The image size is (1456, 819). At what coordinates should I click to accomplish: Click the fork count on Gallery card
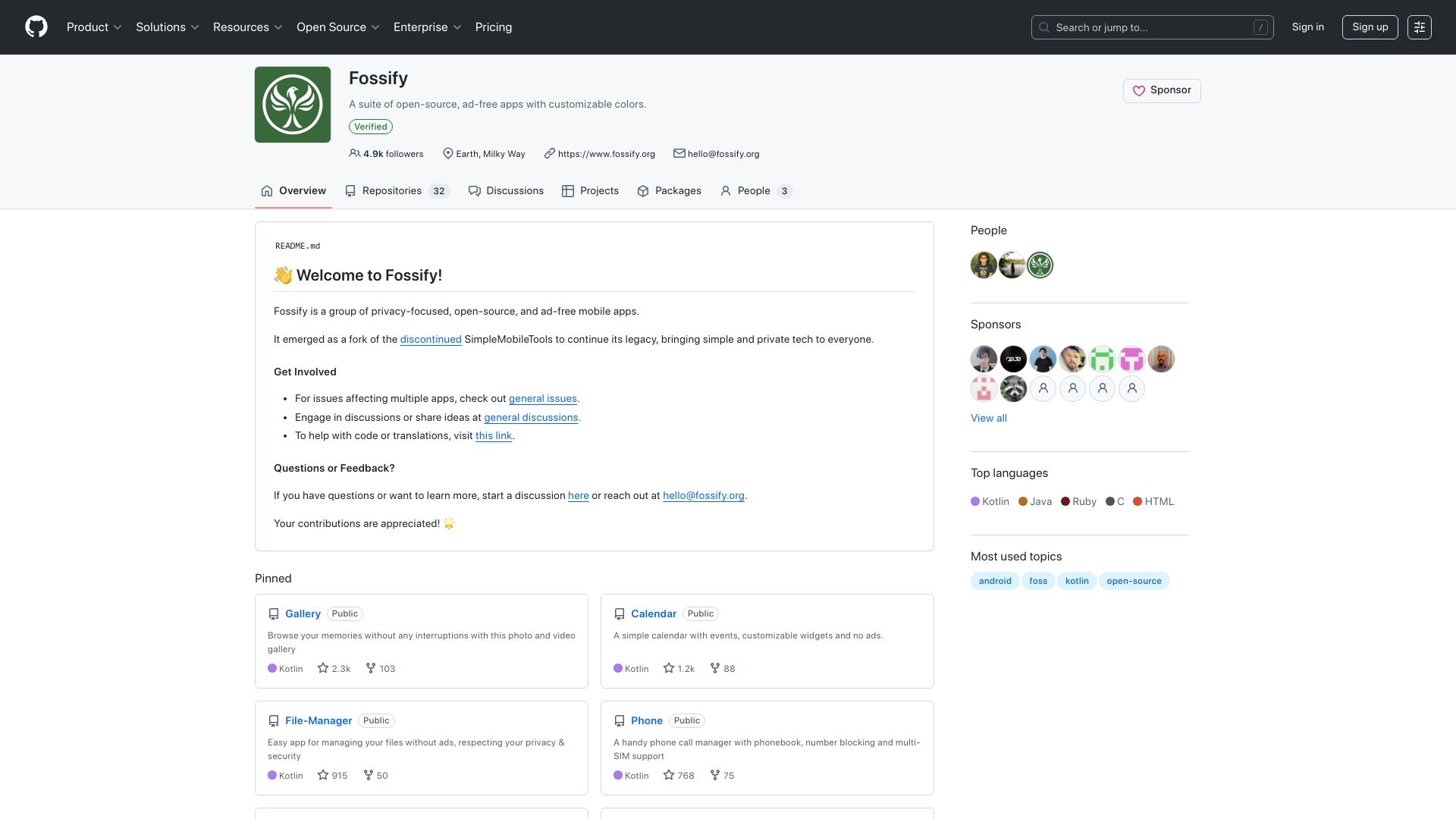click(381, 669)
